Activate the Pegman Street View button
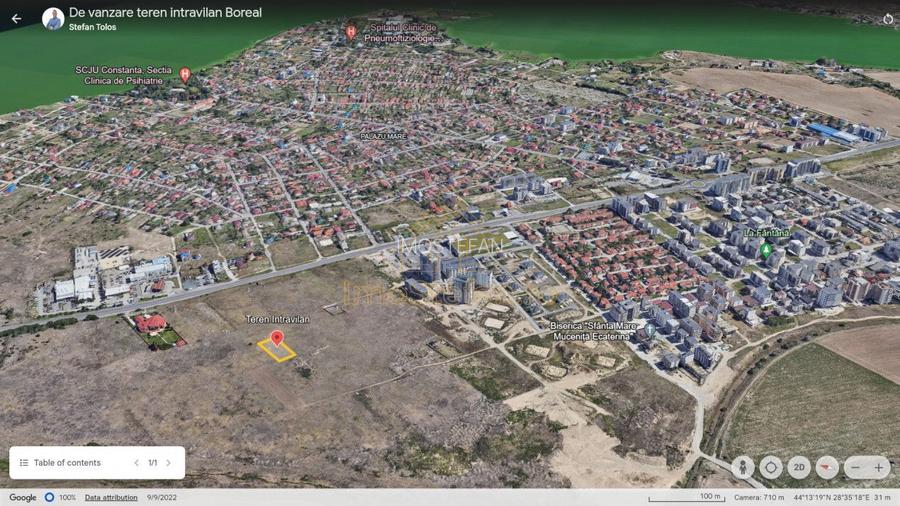 (x=743, y=467)
